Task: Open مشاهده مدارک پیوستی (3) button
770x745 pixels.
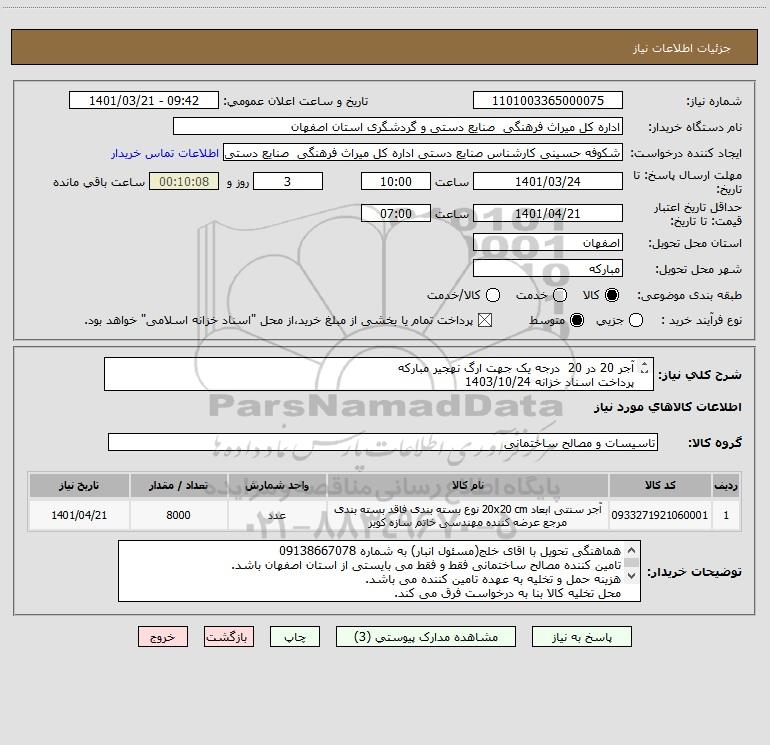Action: 426,637
